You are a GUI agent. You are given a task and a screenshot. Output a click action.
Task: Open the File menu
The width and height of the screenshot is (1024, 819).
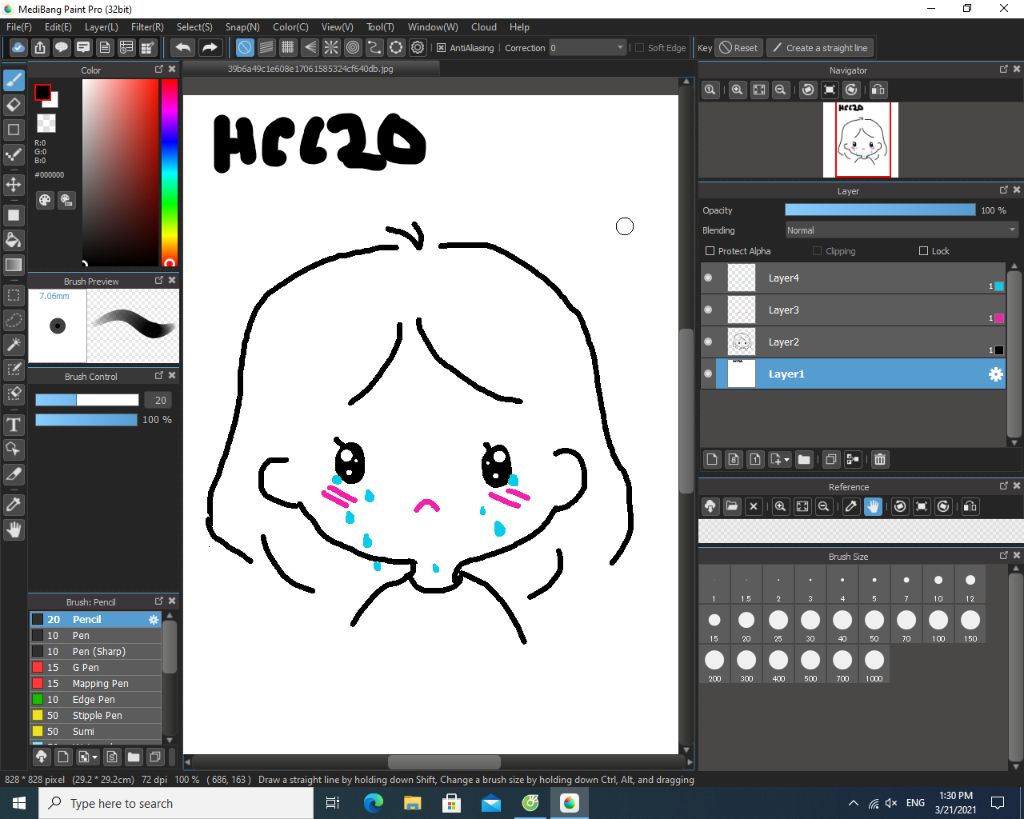[x=19, y=27]
